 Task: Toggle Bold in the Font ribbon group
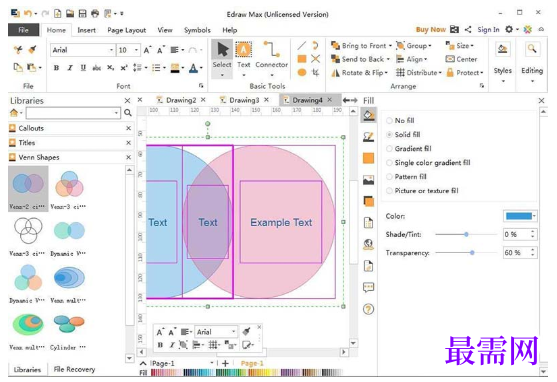point(56,68)
